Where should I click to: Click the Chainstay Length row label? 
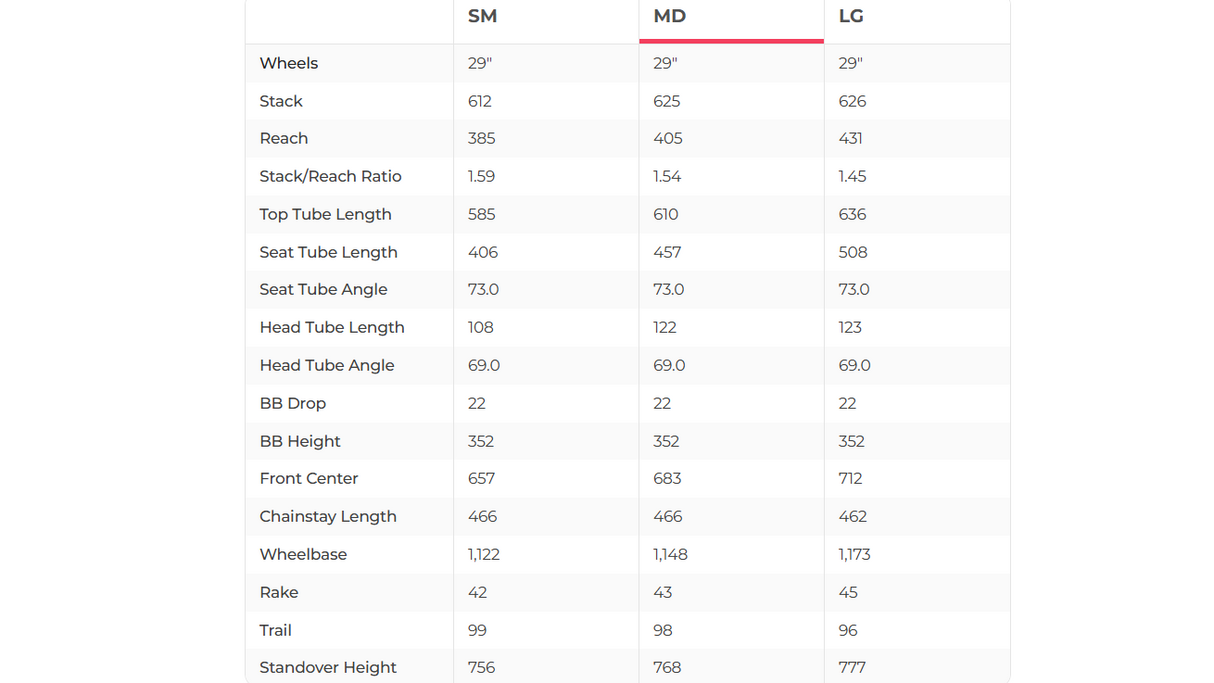pyautogui.click(x=327, y=516)
